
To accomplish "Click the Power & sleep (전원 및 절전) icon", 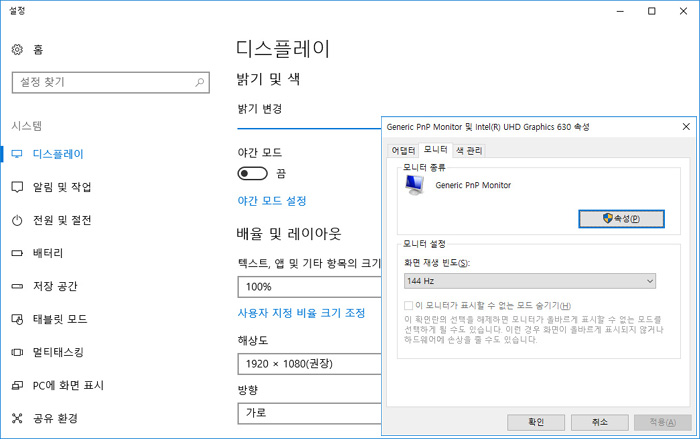I will coord(17,220).
